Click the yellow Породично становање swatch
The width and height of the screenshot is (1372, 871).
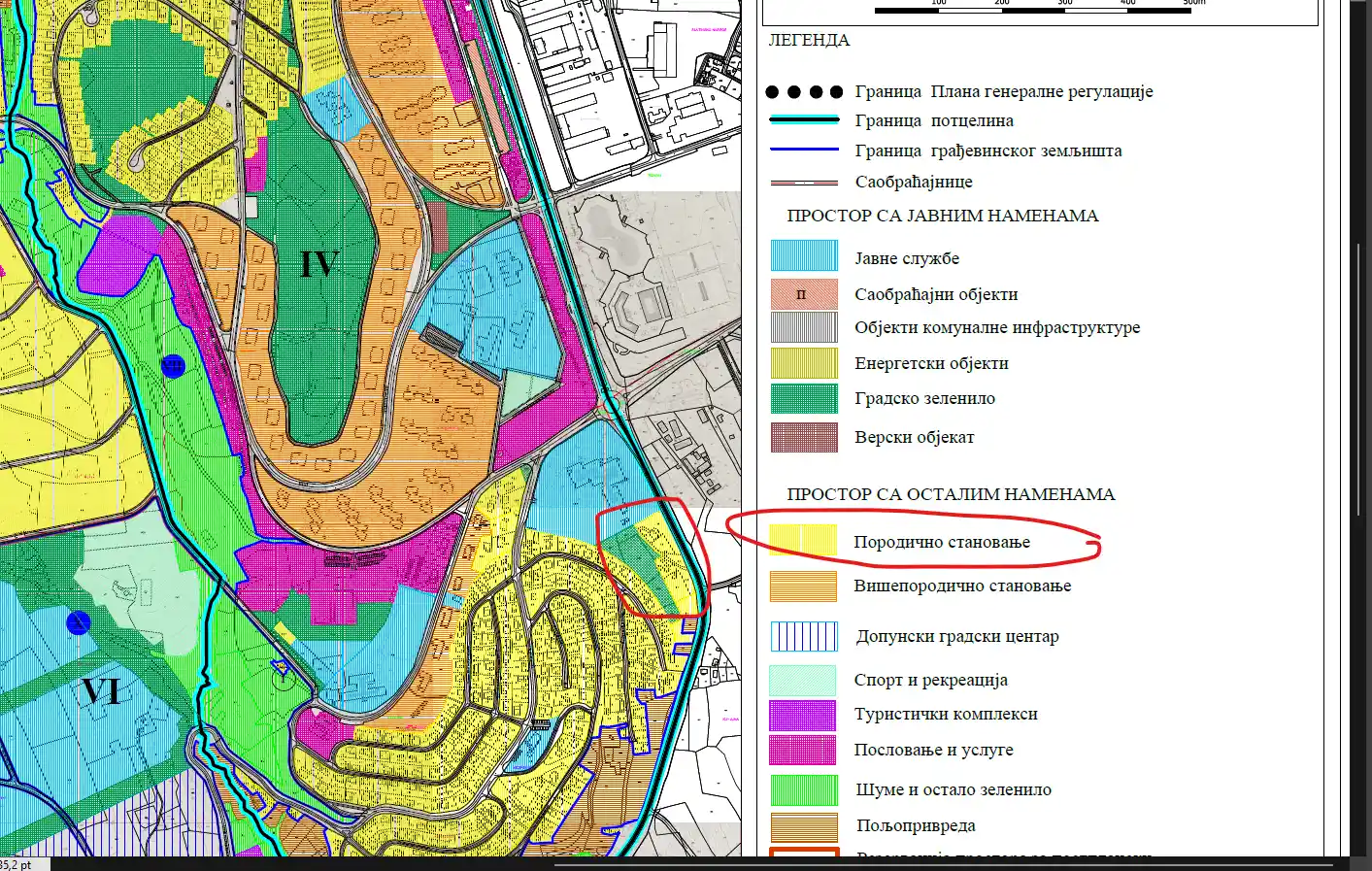coord(803,540)
